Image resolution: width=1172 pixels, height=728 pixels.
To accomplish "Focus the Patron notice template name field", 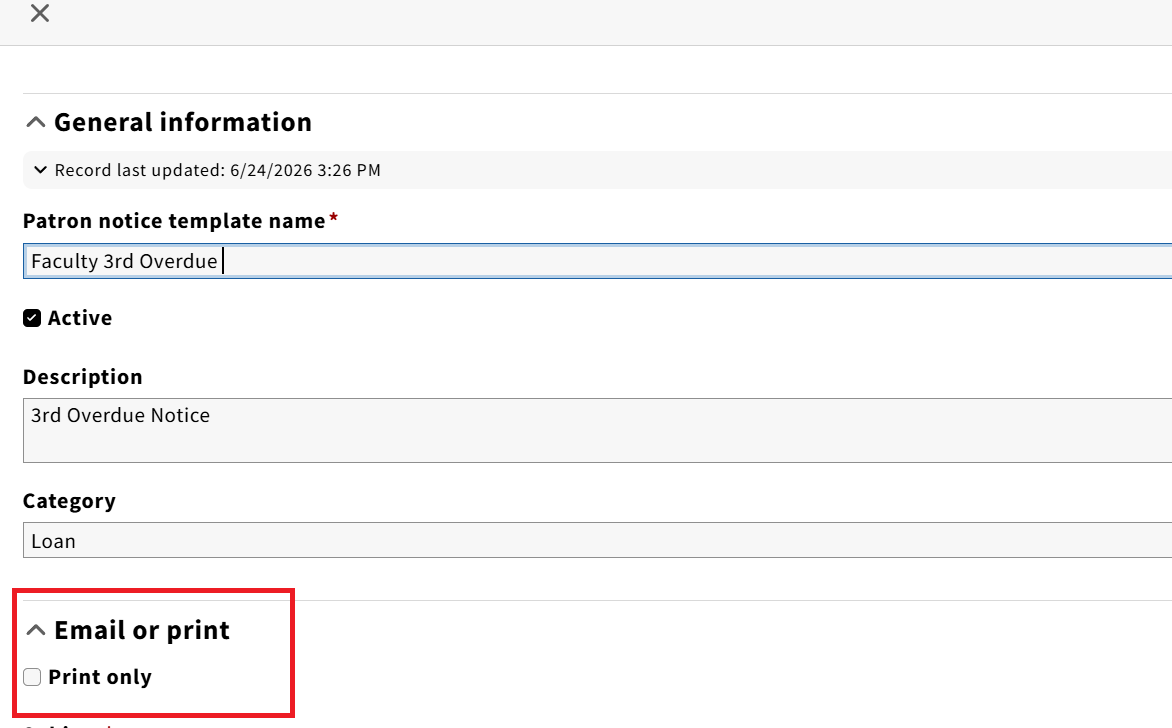I will coord(597,261).
